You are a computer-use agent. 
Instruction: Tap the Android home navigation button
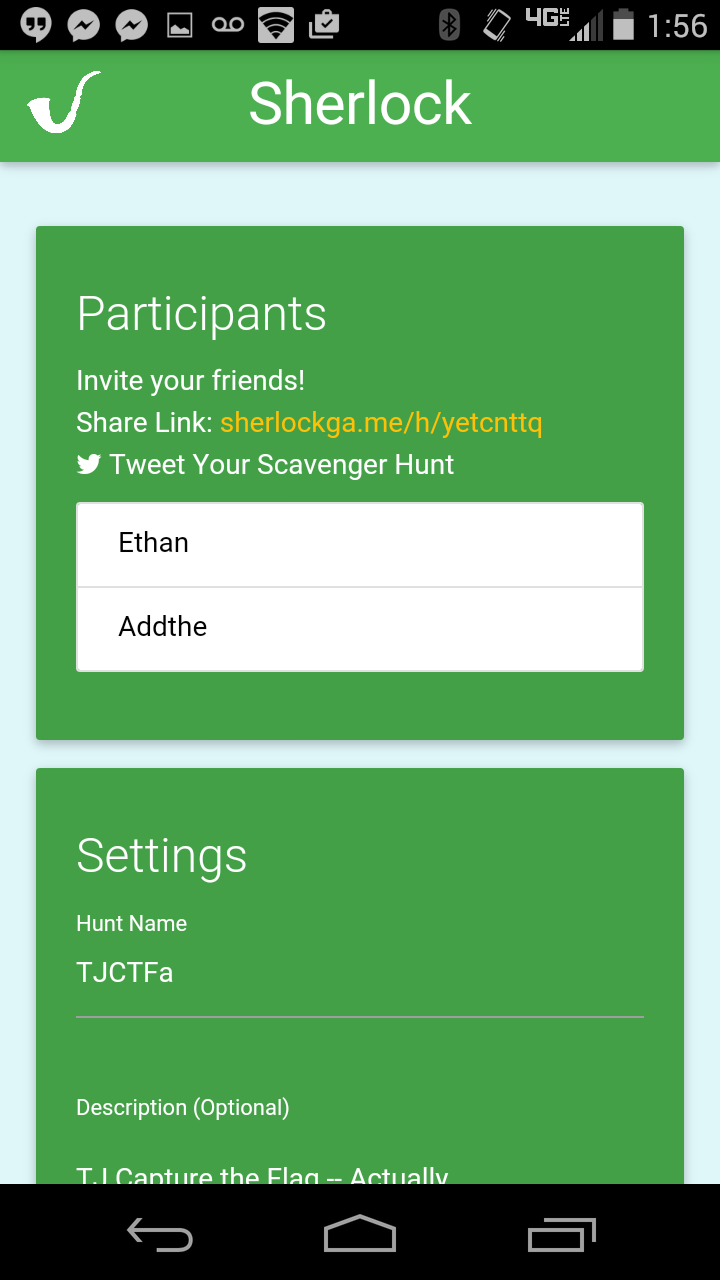(360, 1234)
